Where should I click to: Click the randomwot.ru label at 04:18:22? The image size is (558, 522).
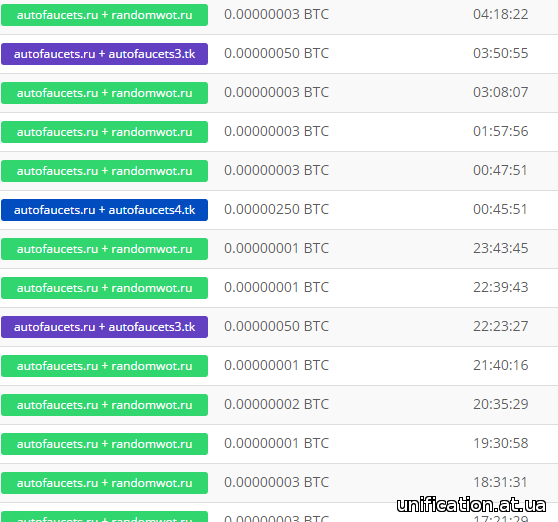pyautogui.click(x=104, y=15)
